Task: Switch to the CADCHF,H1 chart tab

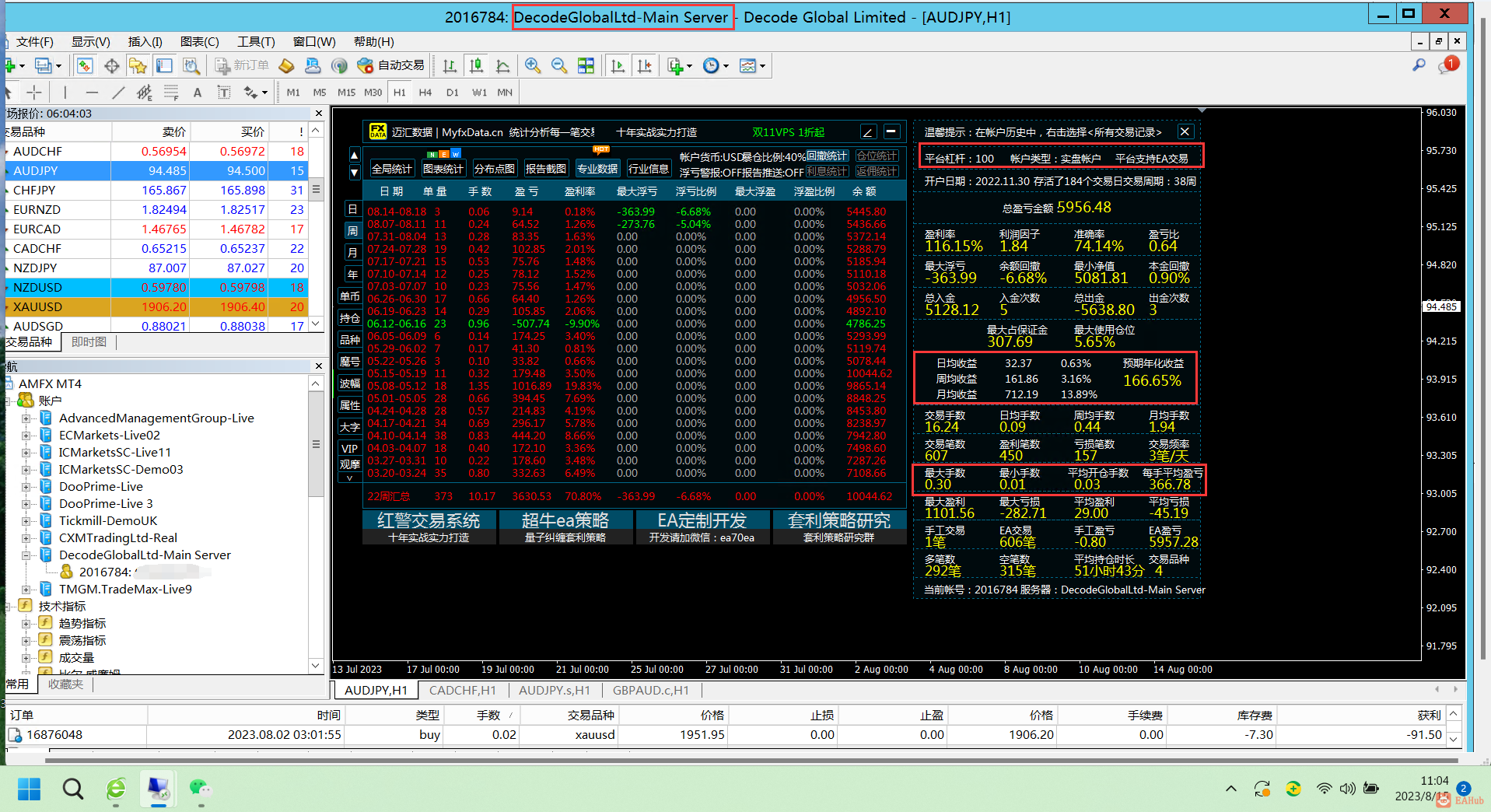Action: point(462,691)
